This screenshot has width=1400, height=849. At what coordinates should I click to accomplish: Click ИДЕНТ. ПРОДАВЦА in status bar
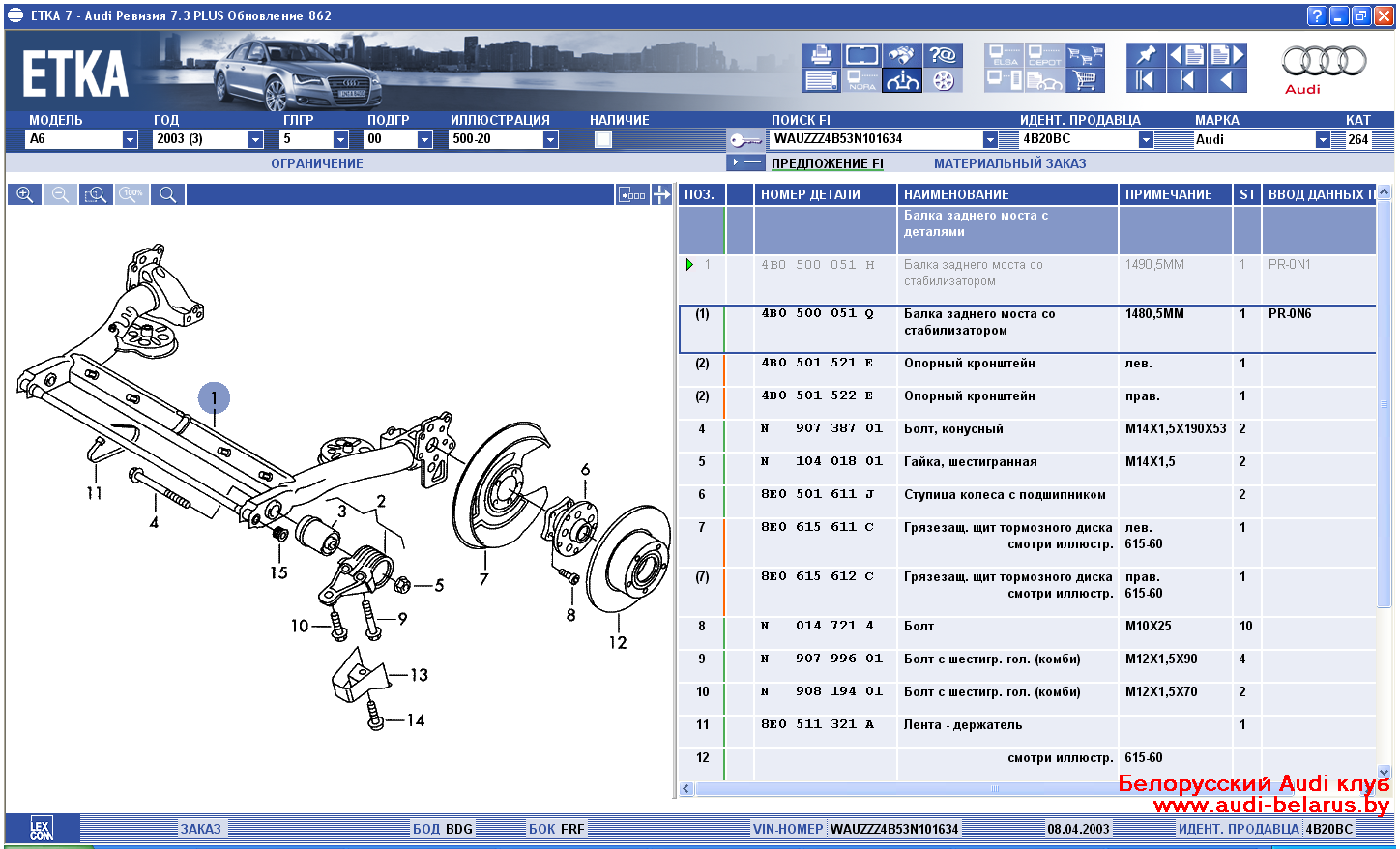coord(1239,829)
